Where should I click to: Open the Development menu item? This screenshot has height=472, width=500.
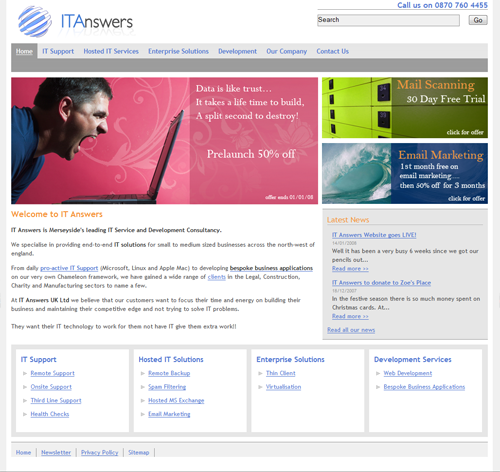click(237, 51)
